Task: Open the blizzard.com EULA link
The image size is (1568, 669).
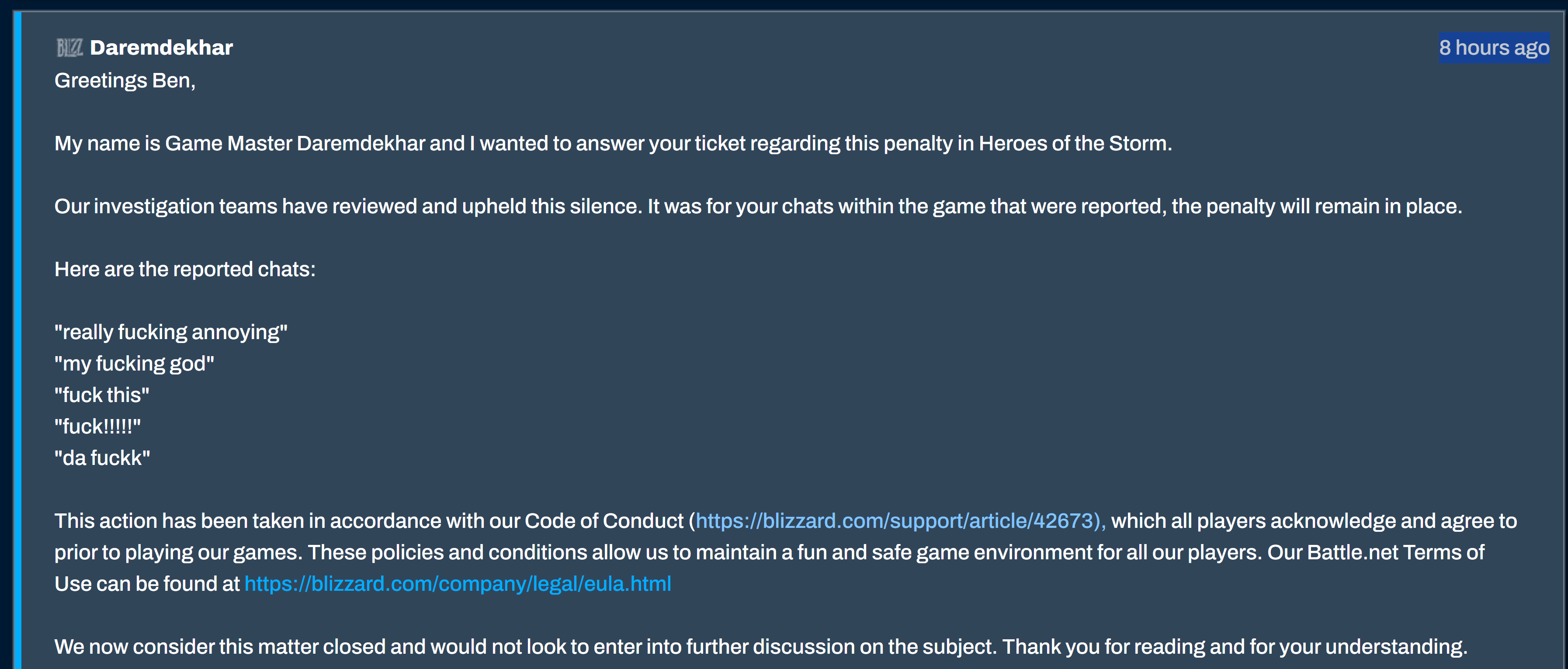Action: (x=458, y=584)
